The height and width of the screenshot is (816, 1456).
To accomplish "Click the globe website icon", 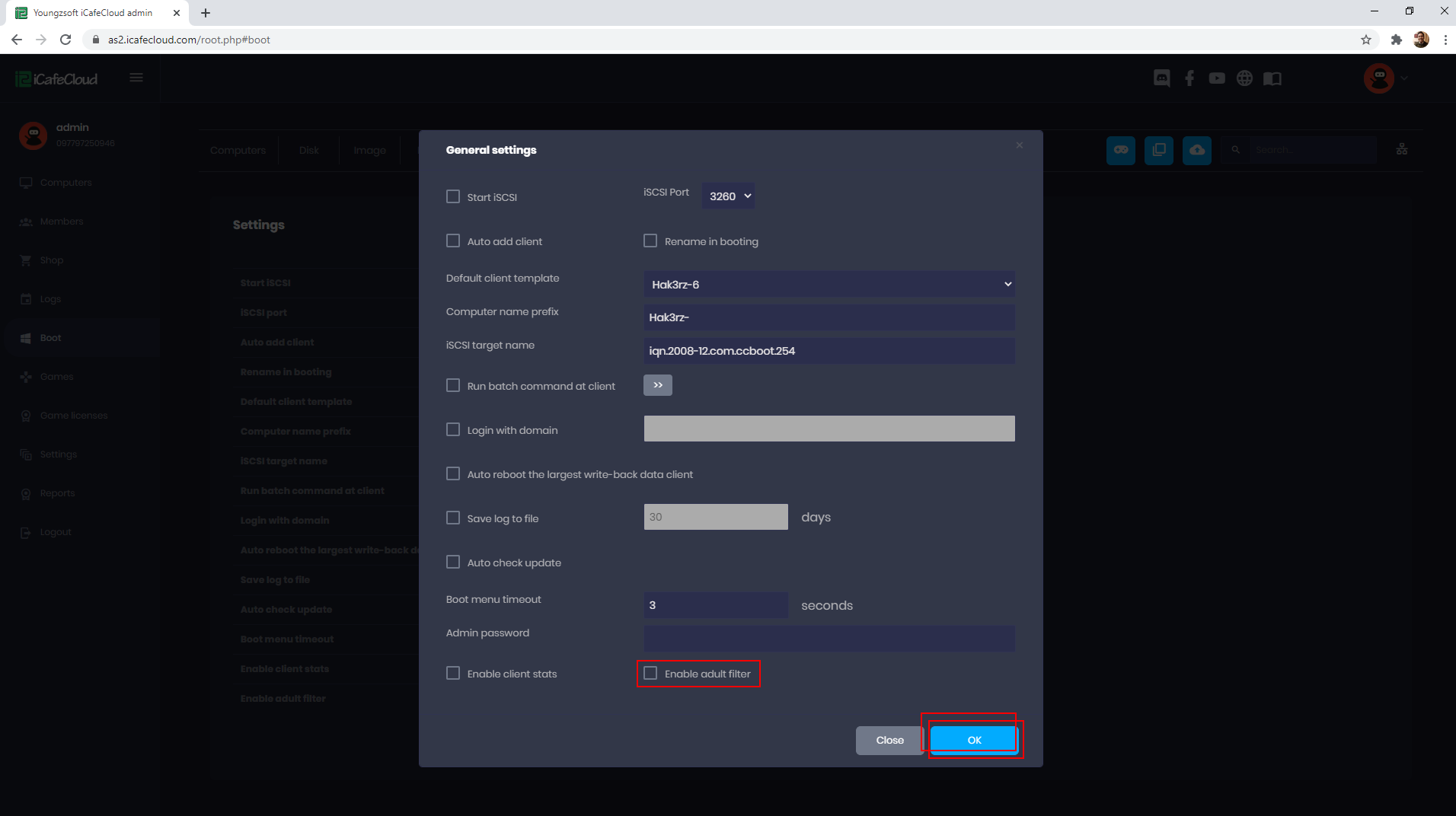I will pos(1244,78).
